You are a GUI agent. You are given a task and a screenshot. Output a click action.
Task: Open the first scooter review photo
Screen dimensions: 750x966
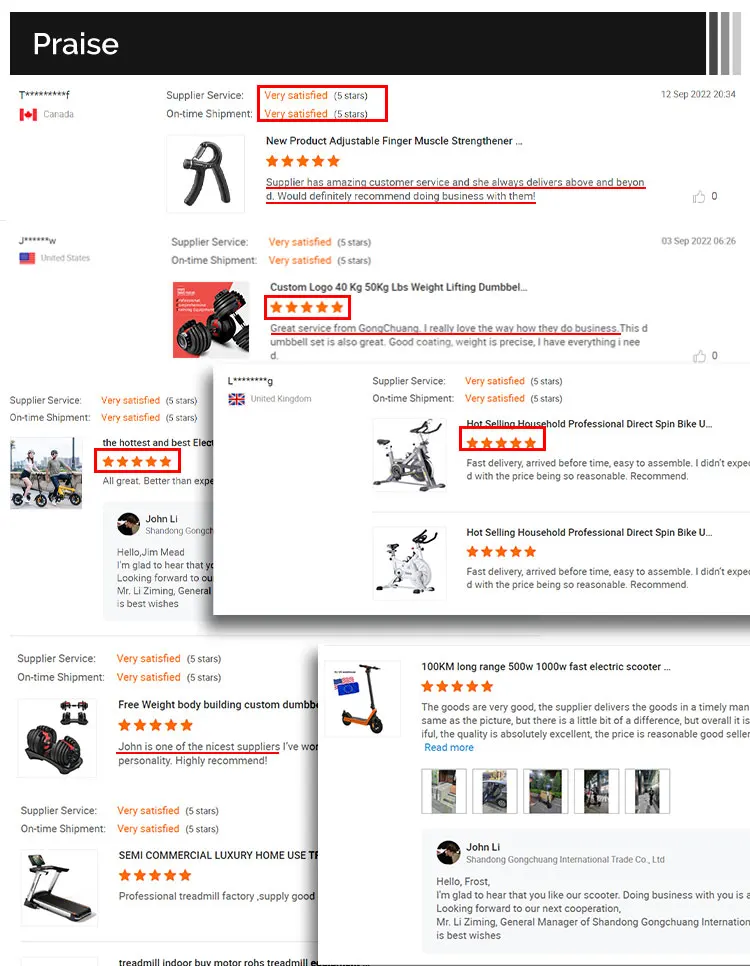pyautogui.click(x=444, y=792)
